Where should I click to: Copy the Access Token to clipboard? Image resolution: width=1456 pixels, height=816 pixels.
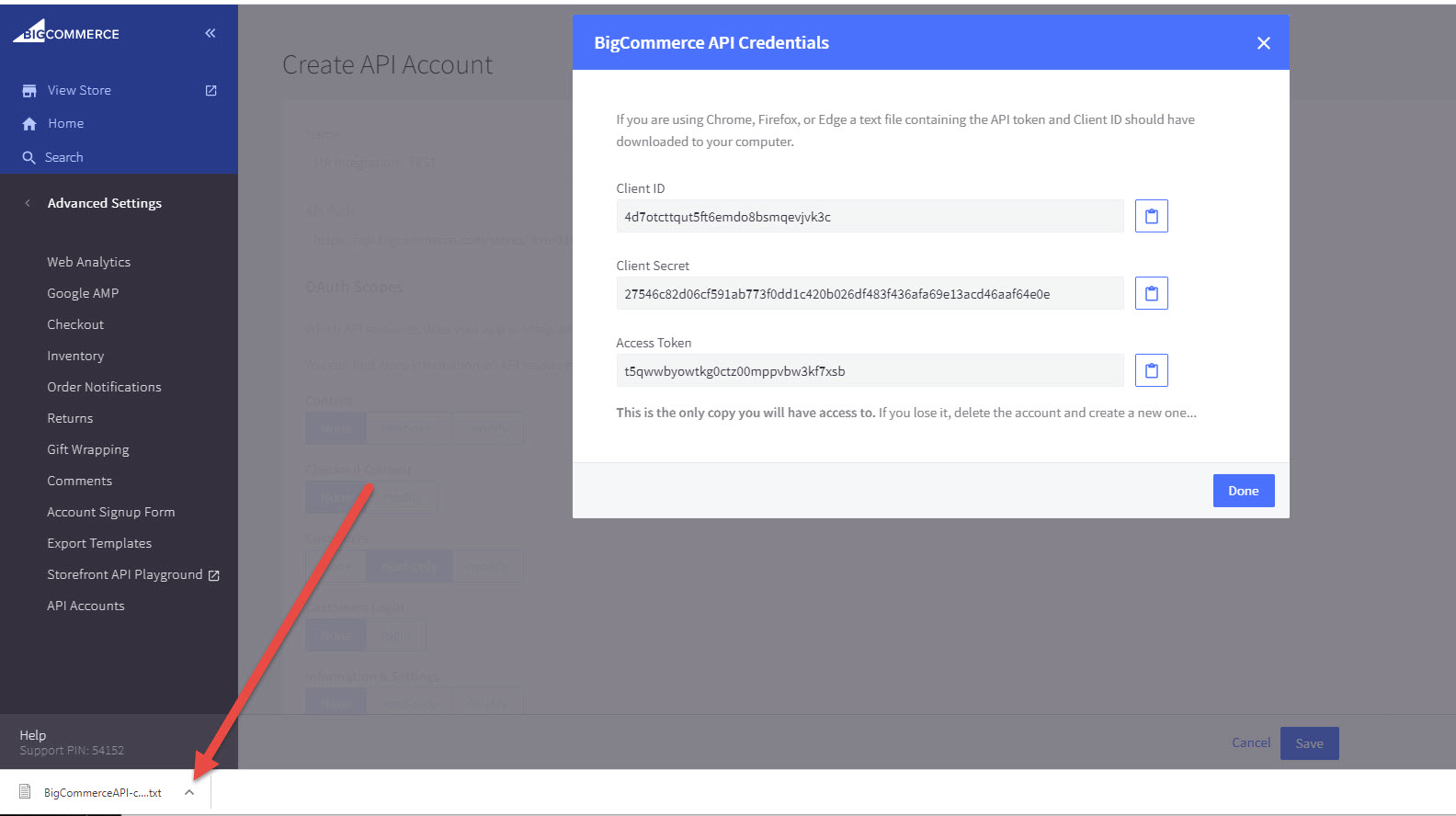[1151, 370]
